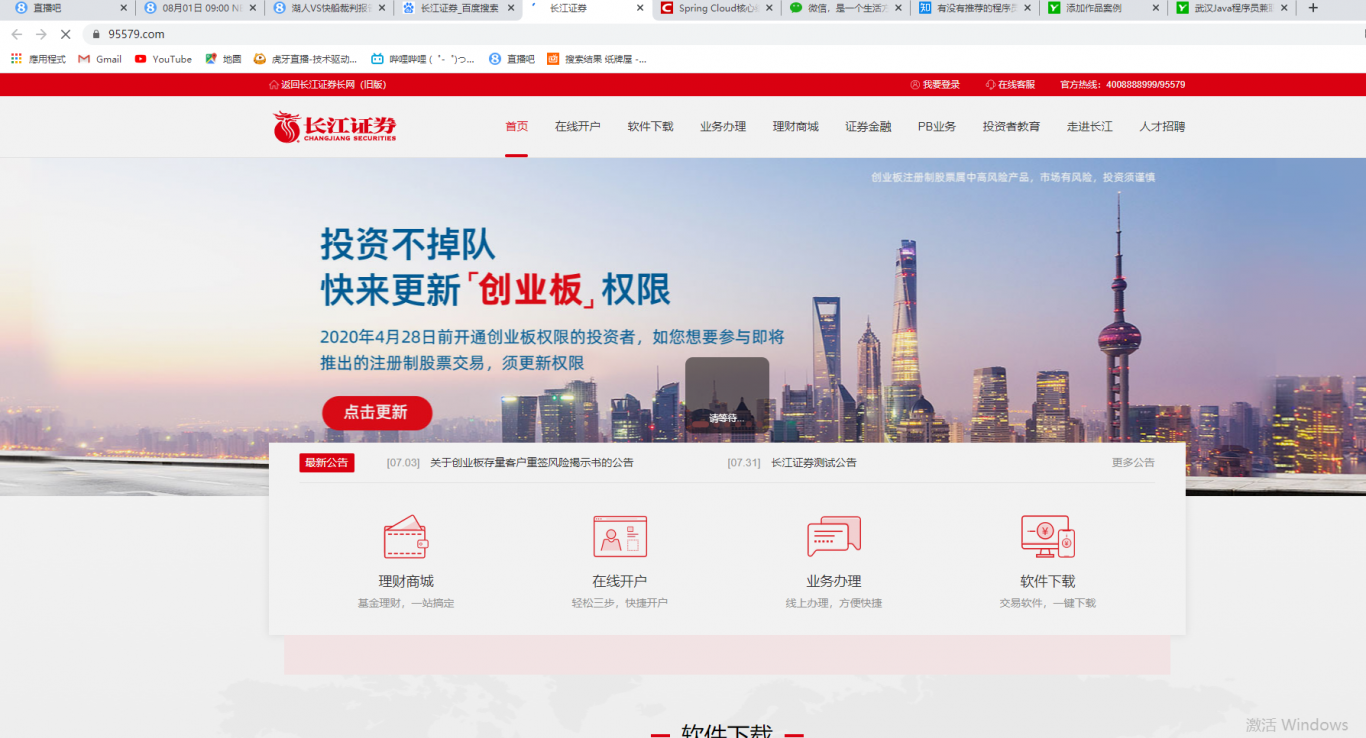Open the 证券金融 navigation menu
1366x738 pixels.
(x=868, y=127)
